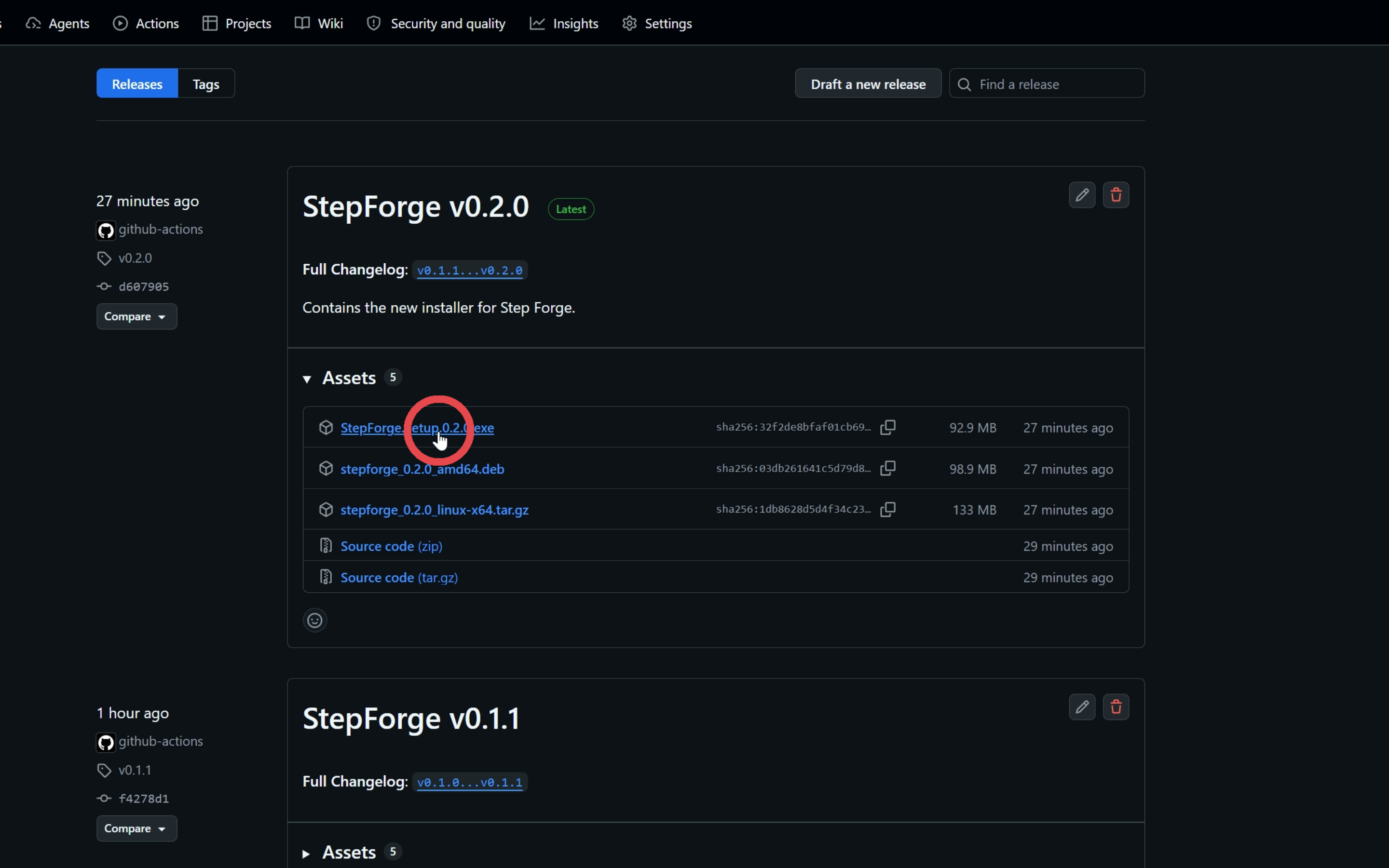Click the 92.9 MB size value
Screen dimensions: 1389x868
[x=973, y=428]
